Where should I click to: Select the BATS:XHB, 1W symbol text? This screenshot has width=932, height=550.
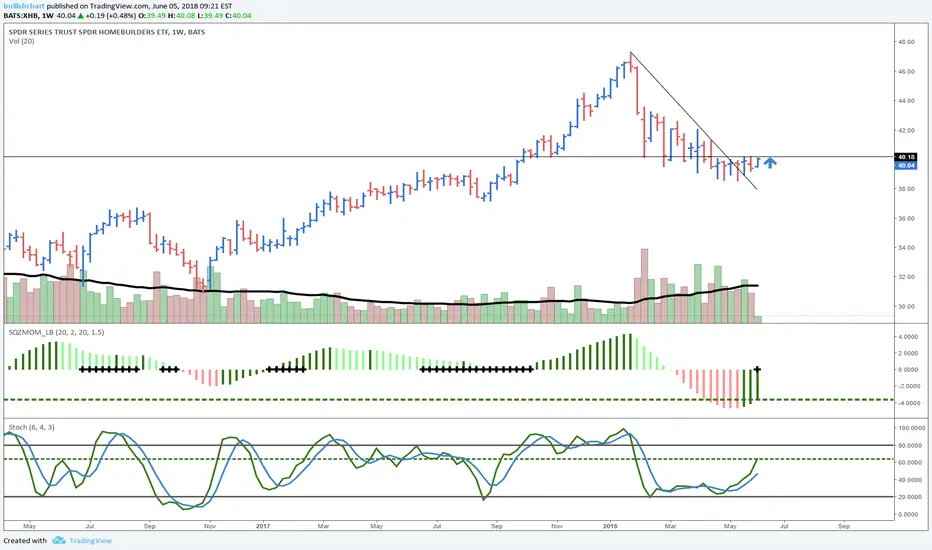pyautogui.click(x=28, y=15)
